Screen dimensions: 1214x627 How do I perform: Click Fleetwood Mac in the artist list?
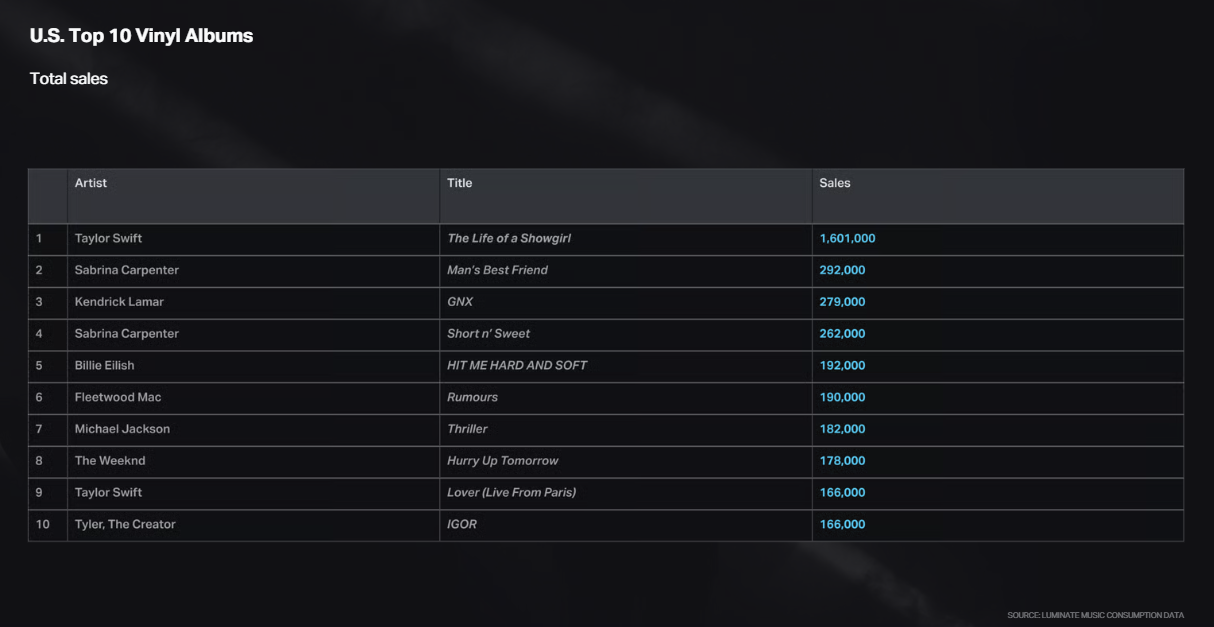pyautogui.click(x=118, y=398)
